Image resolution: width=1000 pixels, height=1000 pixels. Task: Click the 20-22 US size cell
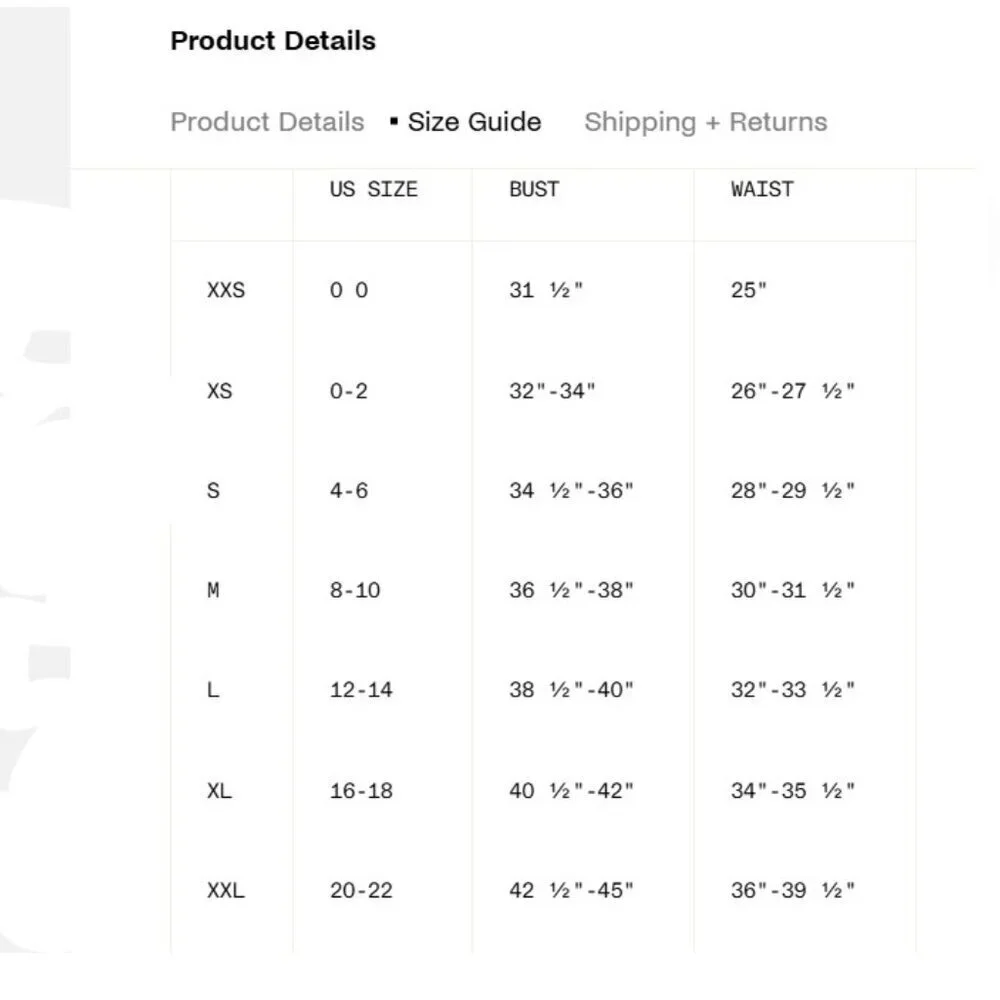[361, 890]
